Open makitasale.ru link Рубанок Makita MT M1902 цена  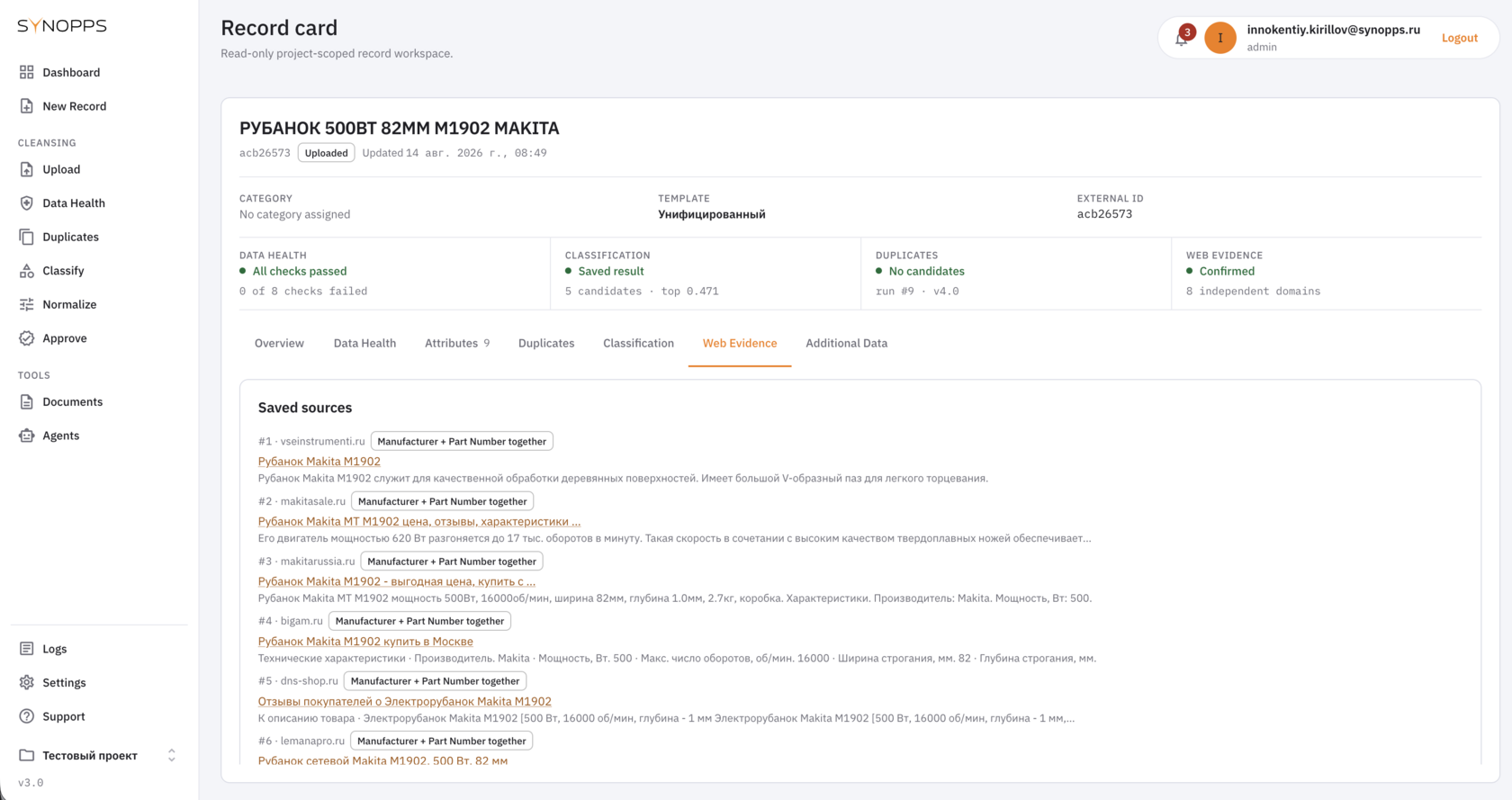click(419, 521)
